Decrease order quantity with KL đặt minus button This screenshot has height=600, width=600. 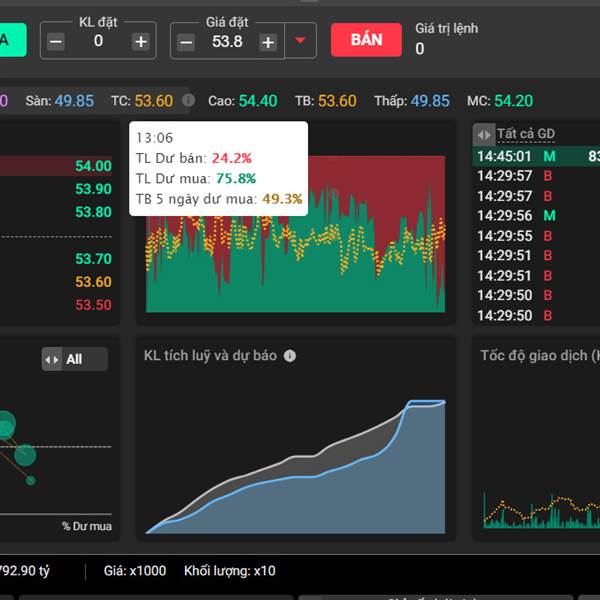coord(56,41)
